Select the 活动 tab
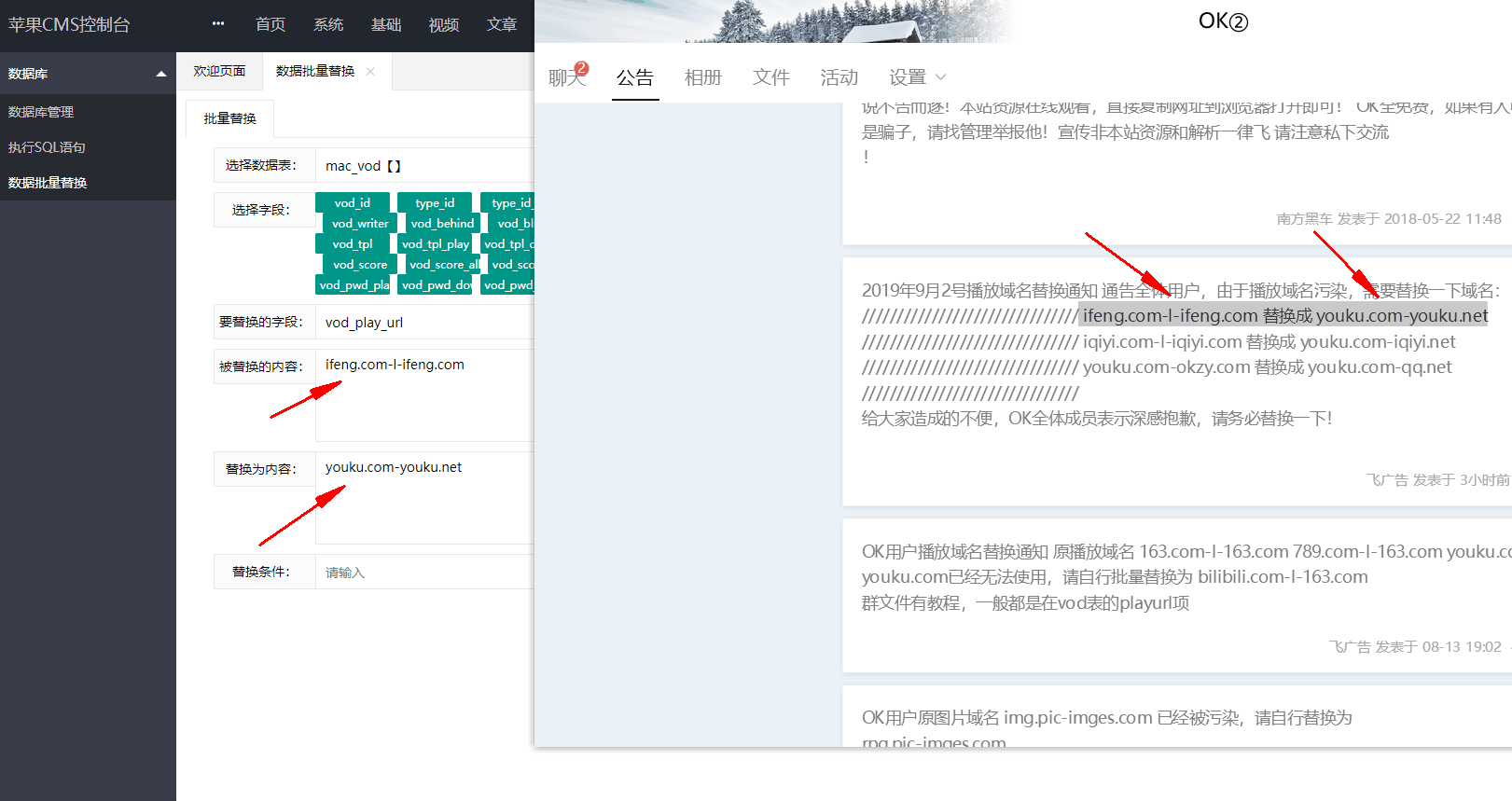The height and width of the screenshot is (801, 1512). (839, 77)
